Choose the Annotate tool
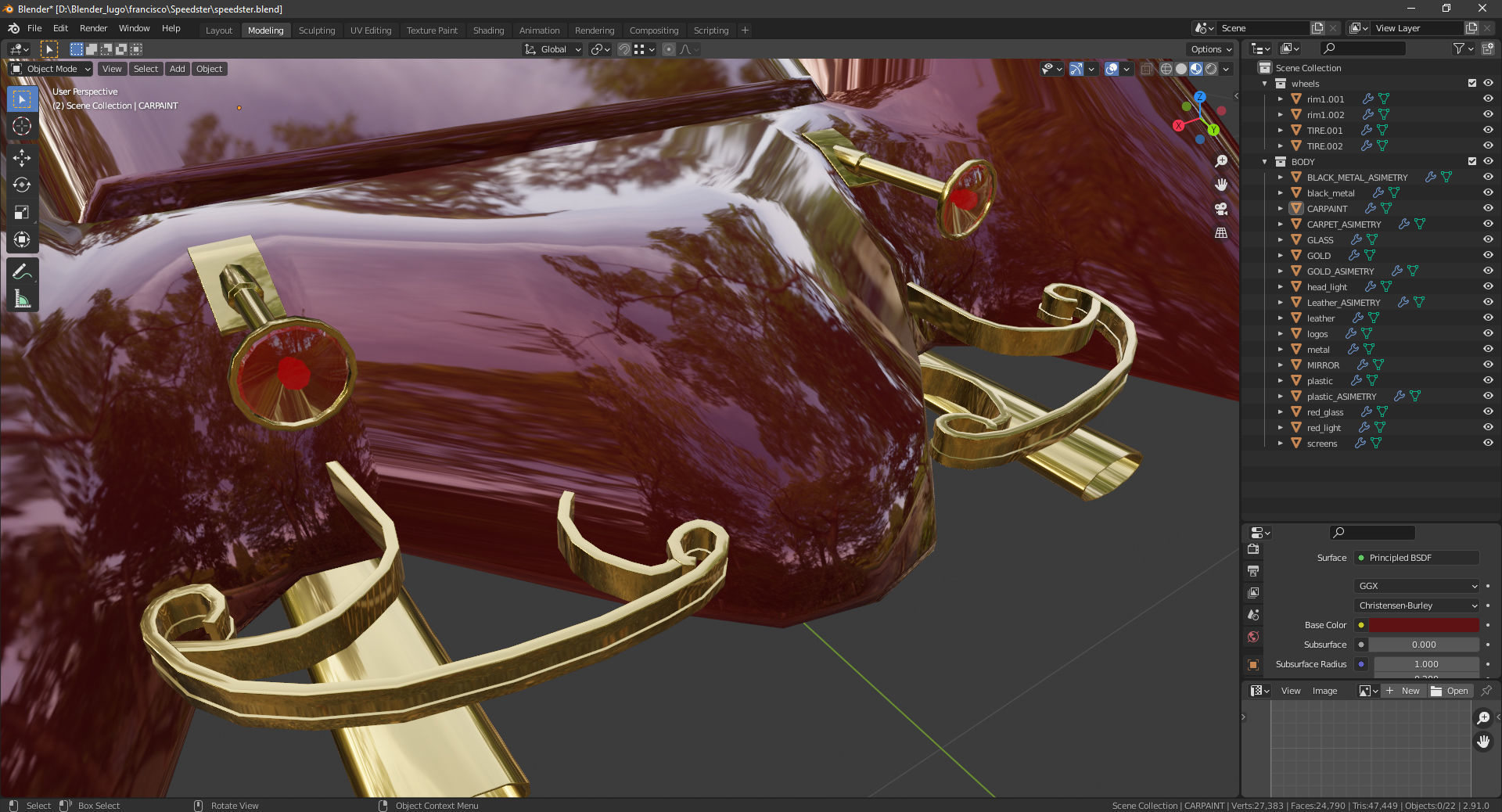Screen dimensions: 1502x812 [22, 271]
